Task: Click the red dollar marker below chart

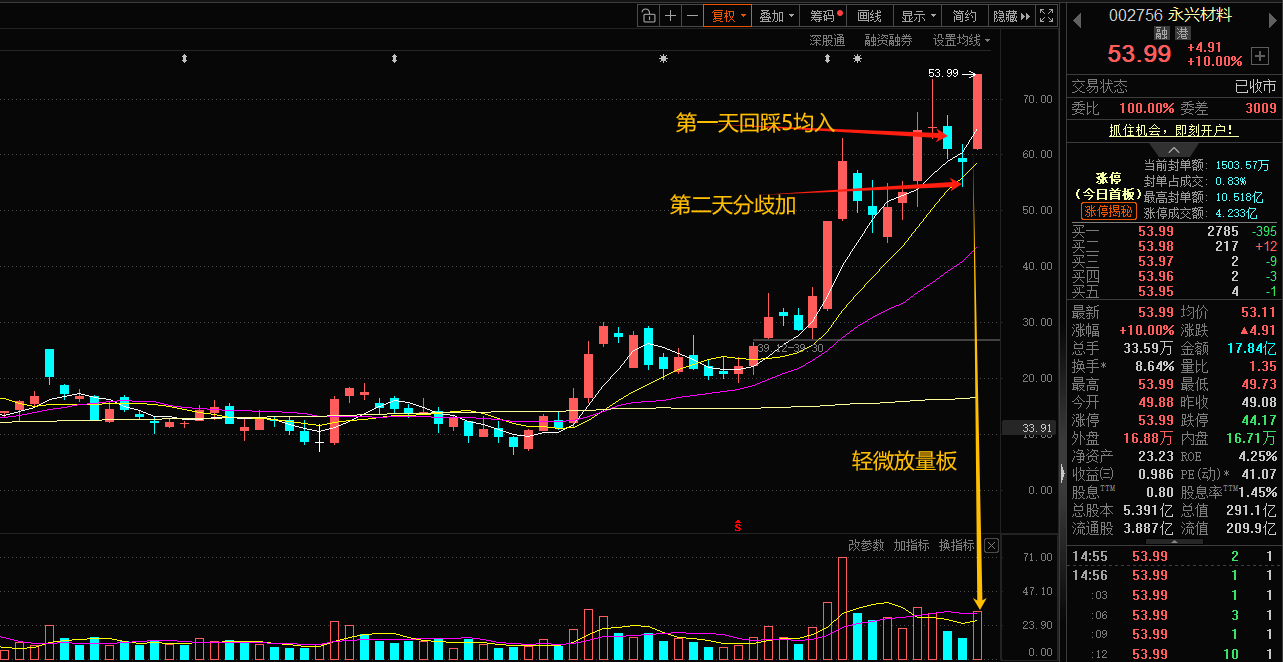Action: (x=738, y=525)
